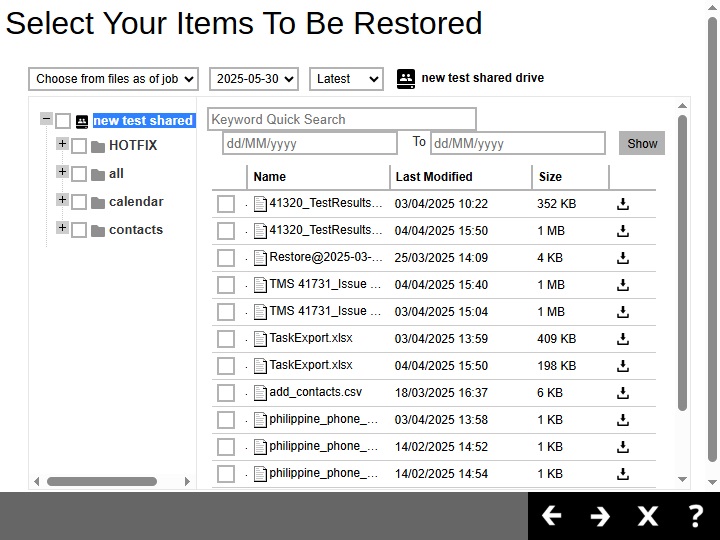Download TMS 41731_Issue modified 03/04/2025 15:04
This screenshot has width=720, height=540.
[623, 312]
